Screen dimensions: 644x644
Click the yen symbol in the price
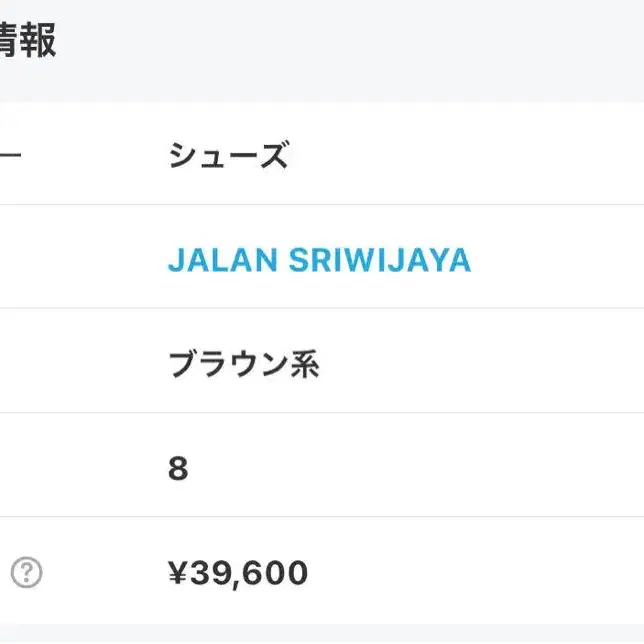click(x=177, y=573)
